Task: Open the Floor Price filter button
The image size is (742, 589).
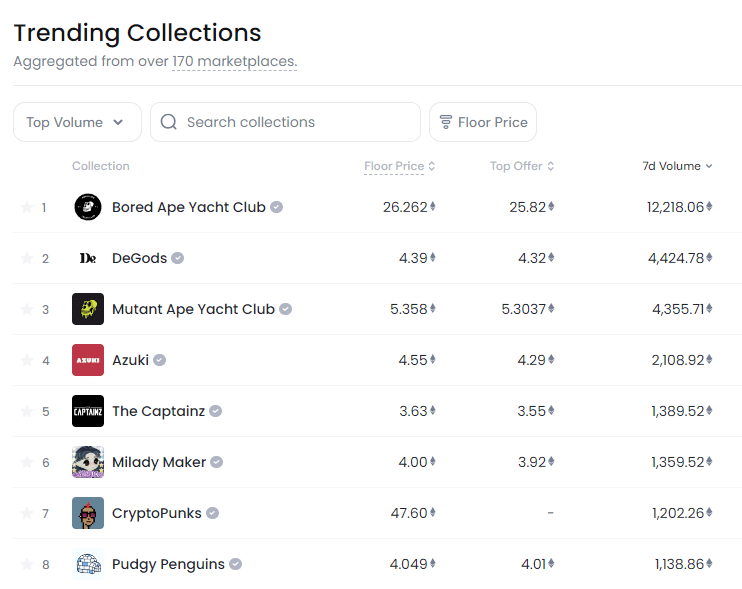Action: point(483,122)
